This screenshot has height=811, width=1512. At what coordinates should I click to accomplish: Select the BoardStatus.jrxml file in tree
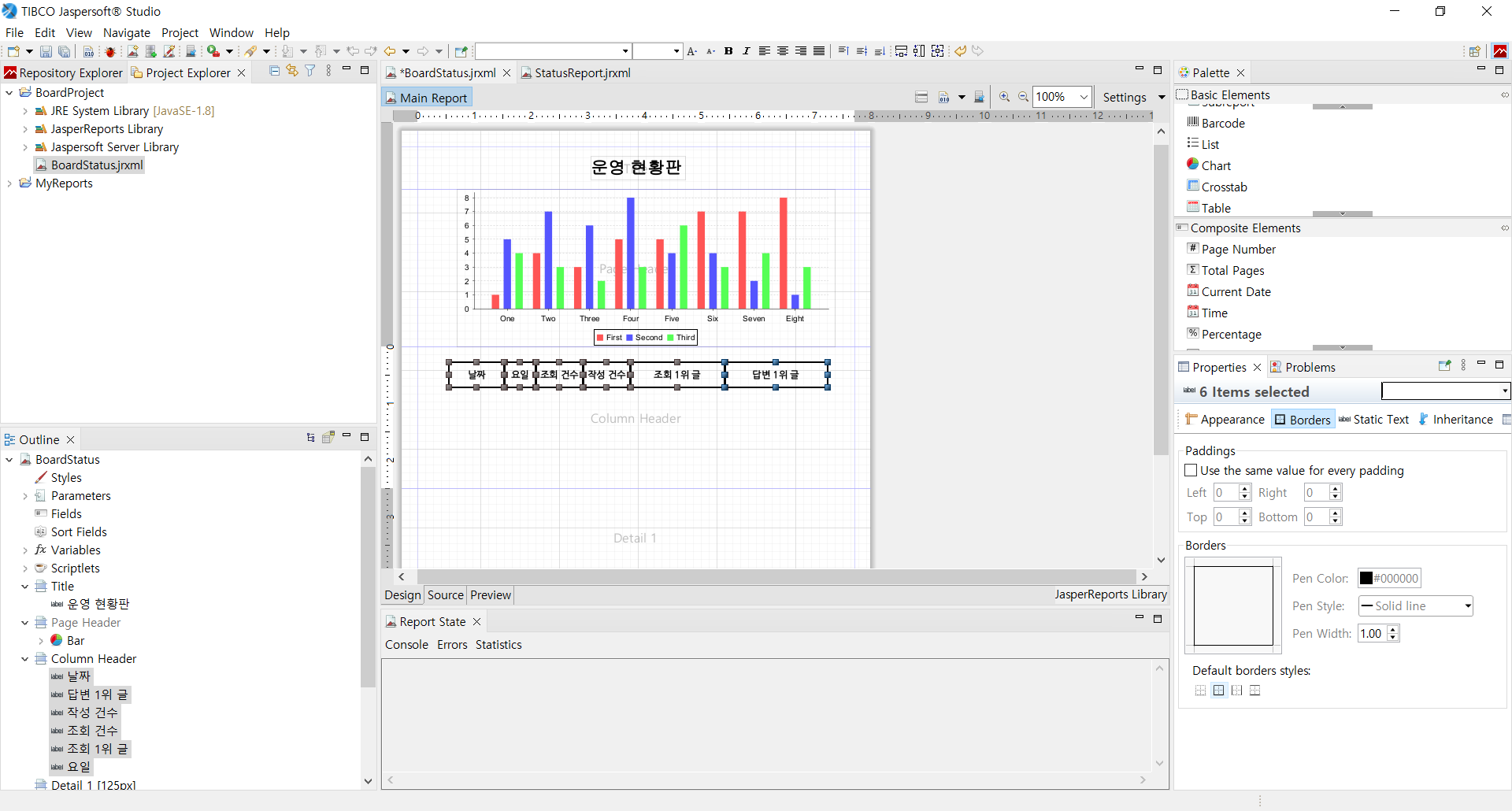(89, 165)
